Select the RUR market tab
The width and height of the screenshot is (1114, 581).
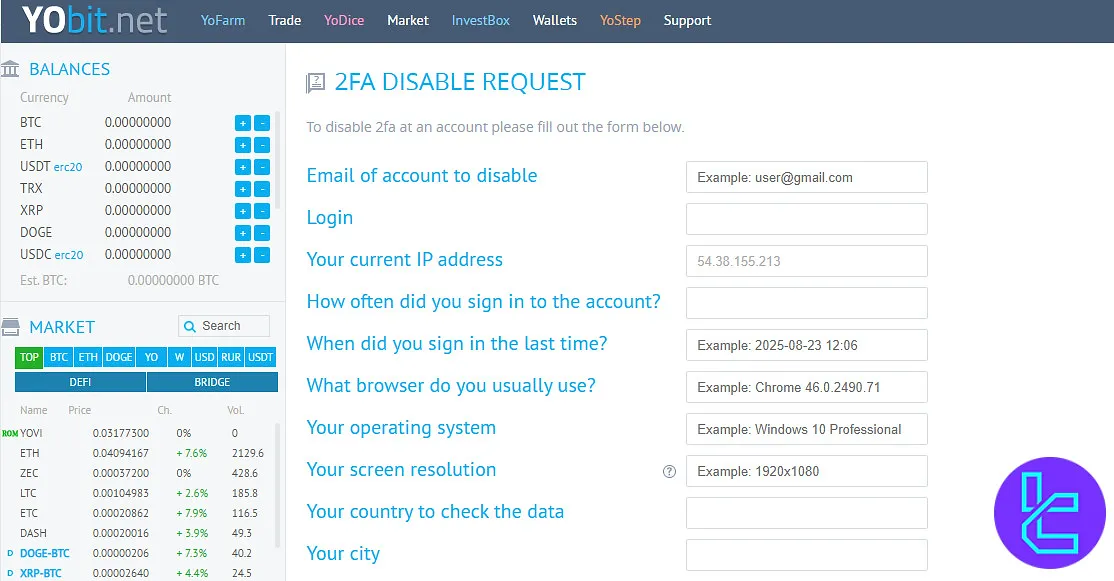pyautogui.click(x=231, y=357)
